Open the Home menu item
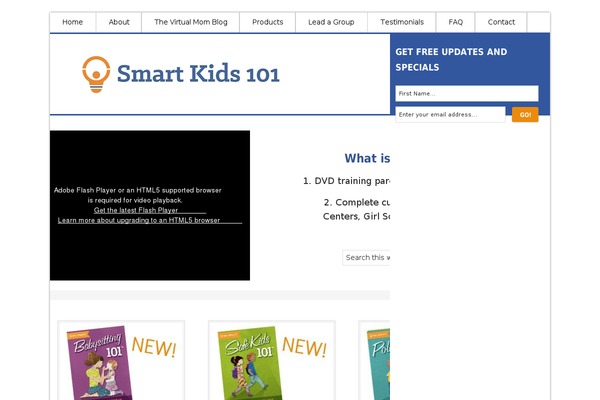The image size is (600, 400). pos(73,22)
